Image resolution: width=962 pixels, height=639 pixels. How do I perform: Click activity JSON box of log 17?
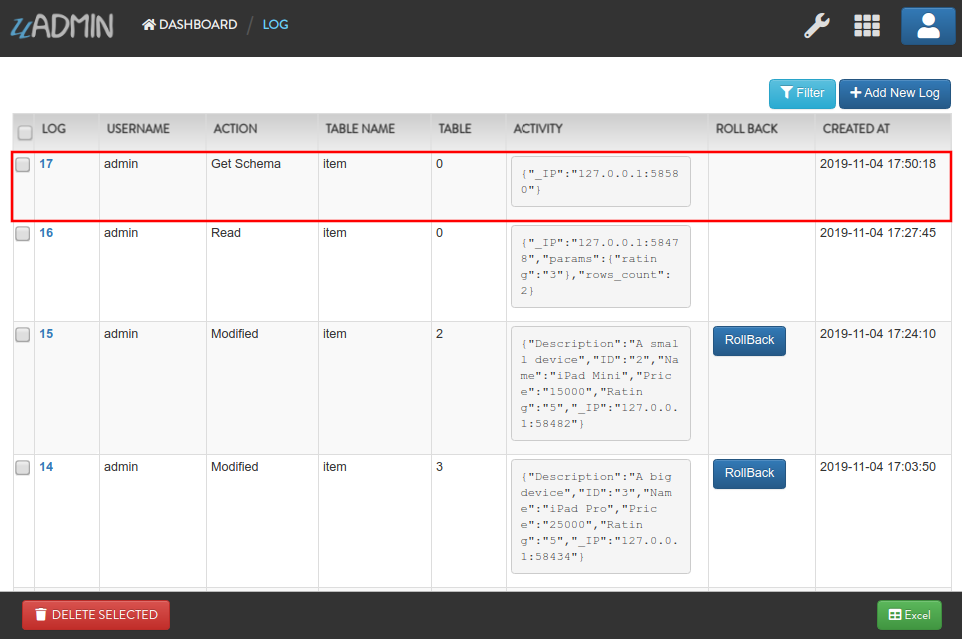tap(601, 182)
